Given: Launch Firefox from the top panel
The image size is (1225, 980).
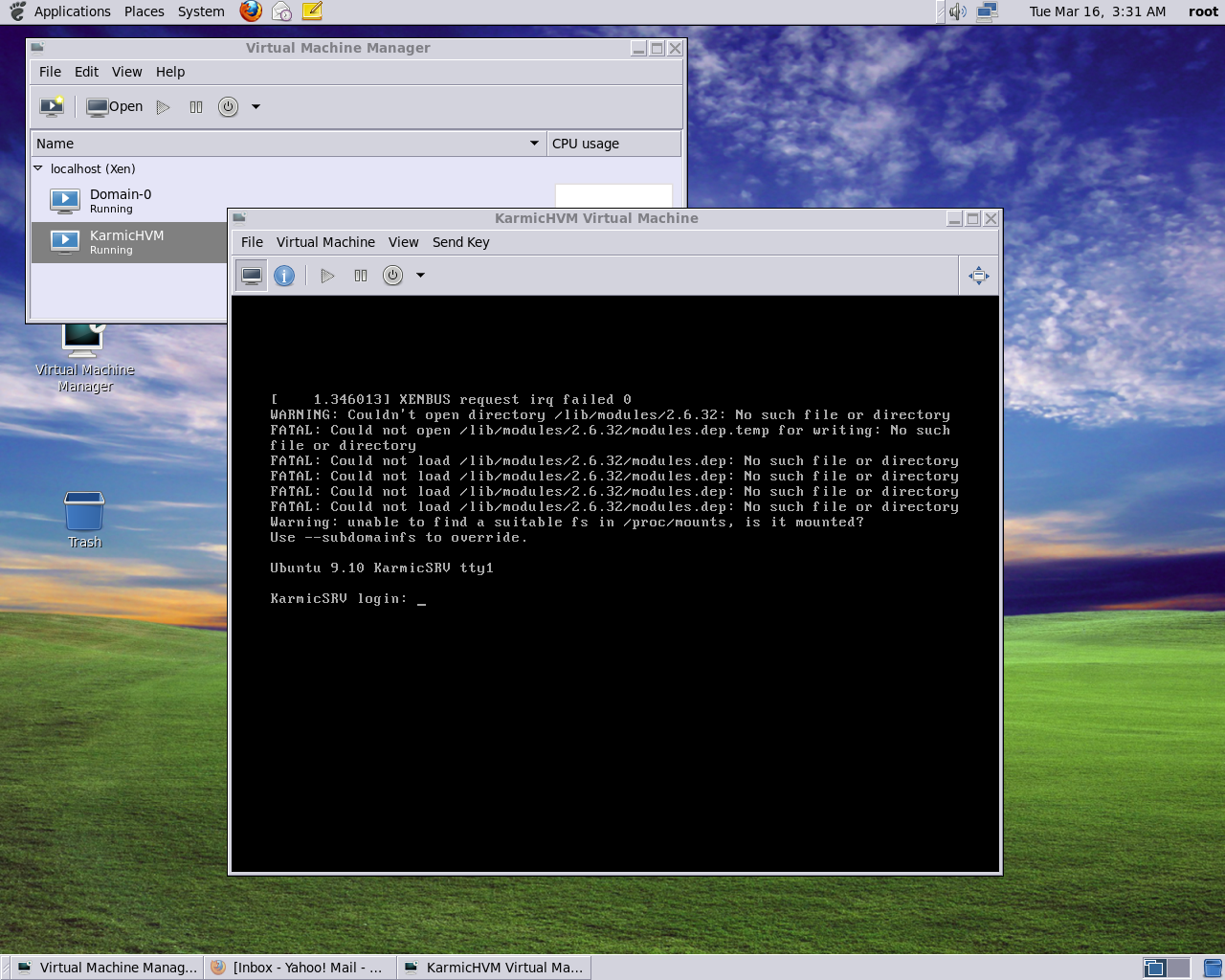Looking at the screenshot, I should point(251,11).
